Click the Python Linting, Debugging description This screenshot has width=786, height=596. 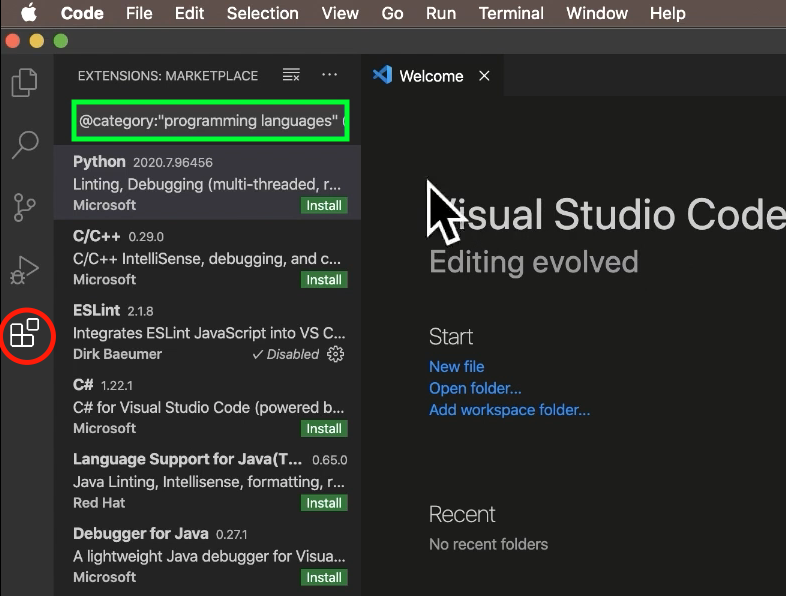[x=207, y=184]
